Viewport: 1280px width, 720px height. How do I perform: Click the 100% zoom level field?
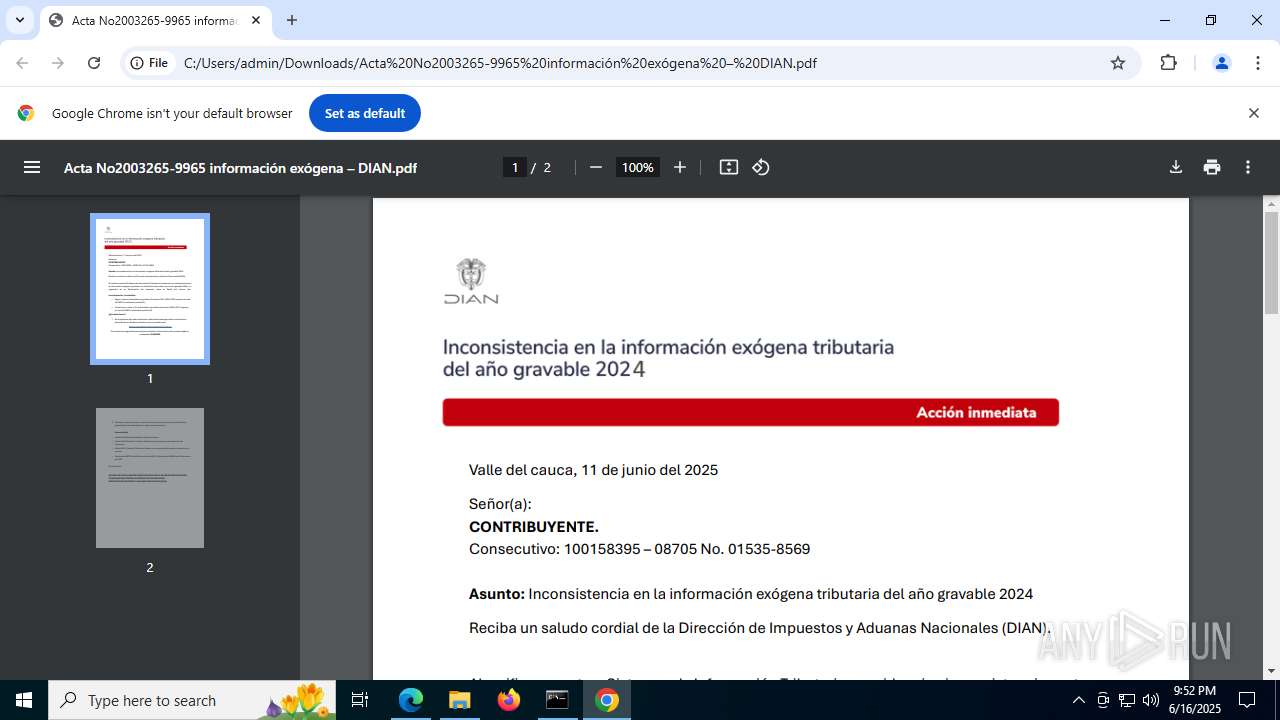coord(638,167)
